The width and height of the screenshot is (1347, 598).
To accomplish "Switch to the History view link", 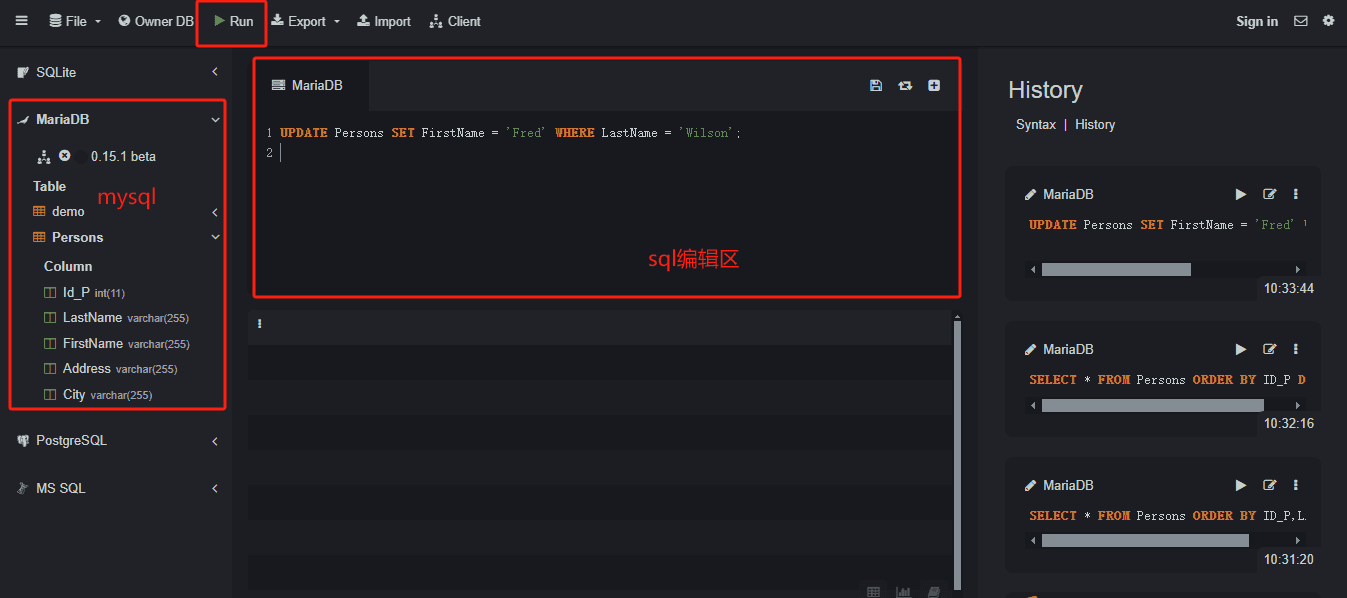I will click(1095, 125).
